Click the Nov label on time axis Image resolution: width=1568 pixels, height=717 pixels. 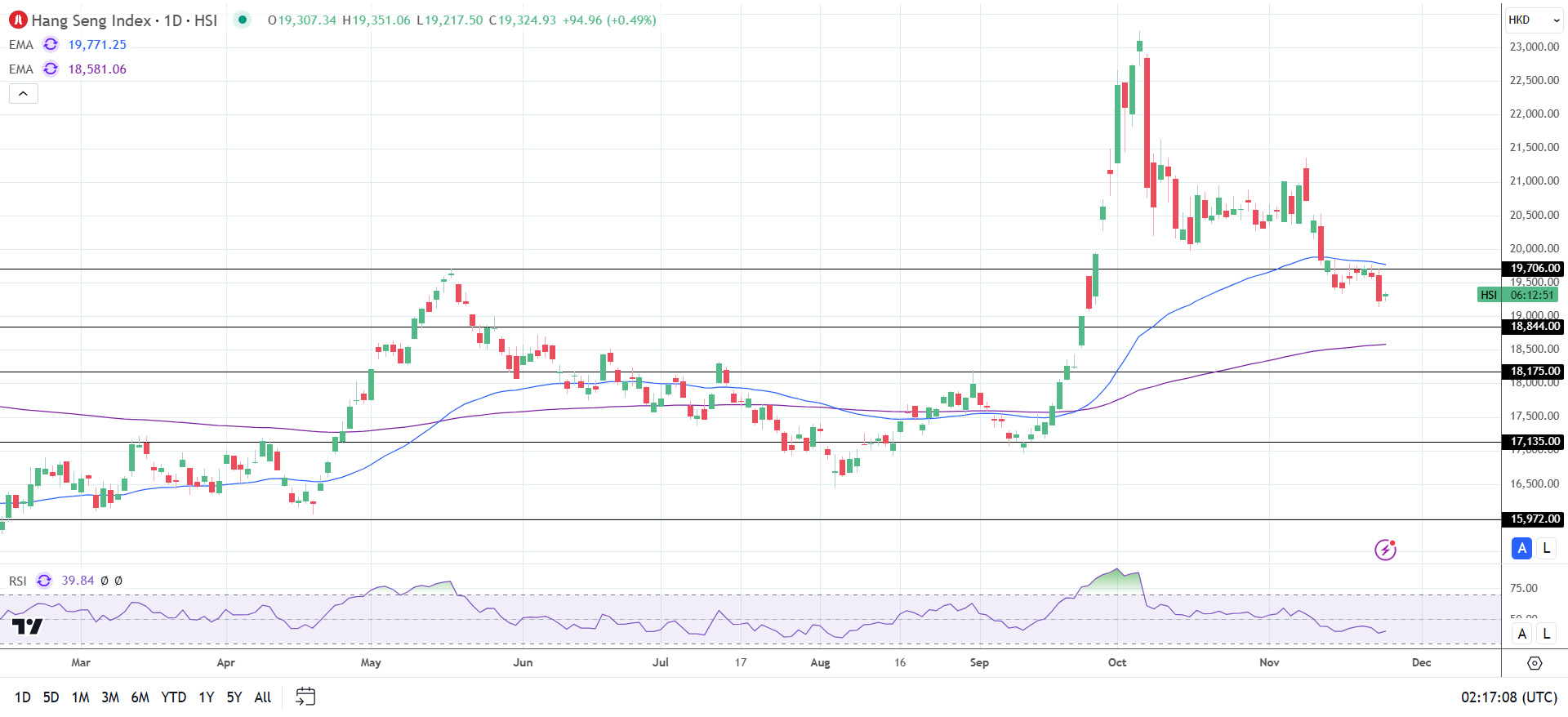1269,662
